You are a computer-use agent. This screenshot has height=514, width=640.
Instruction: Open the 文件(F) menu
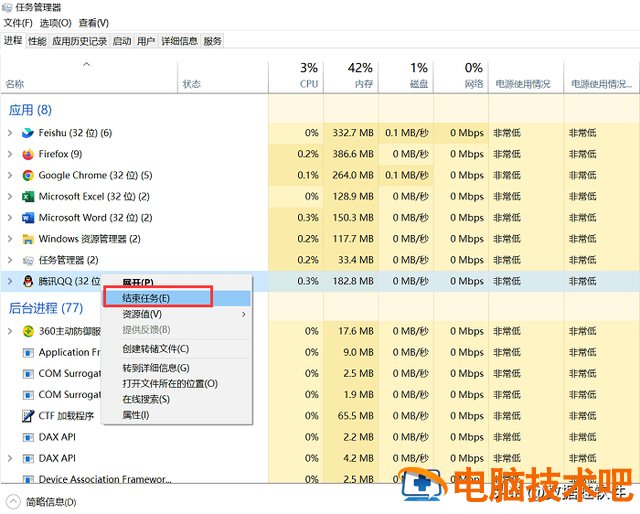point(18,23)
